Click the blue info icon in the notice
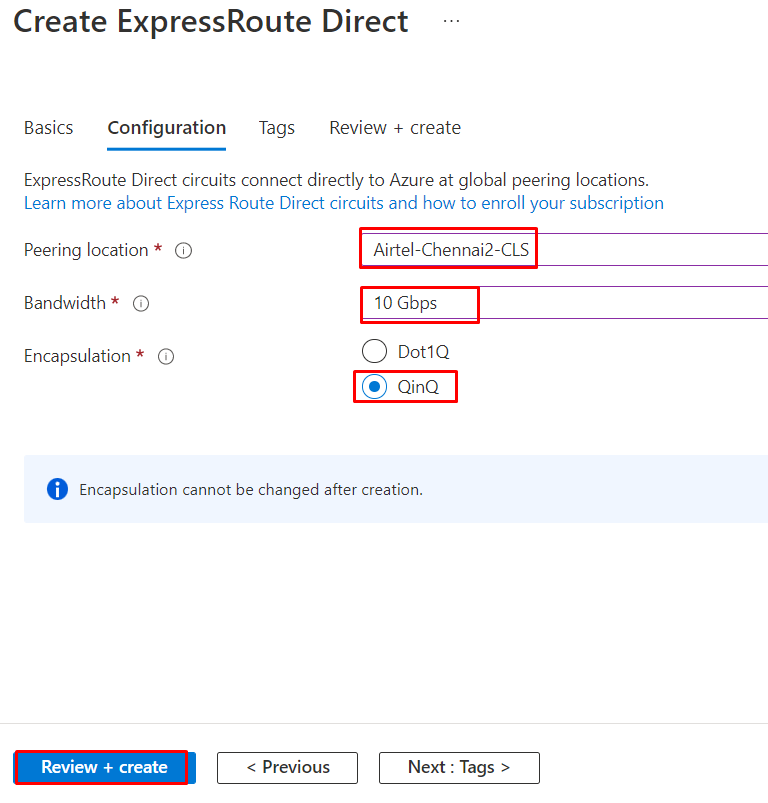The image size is (768, 803). [x=58, y=490]
